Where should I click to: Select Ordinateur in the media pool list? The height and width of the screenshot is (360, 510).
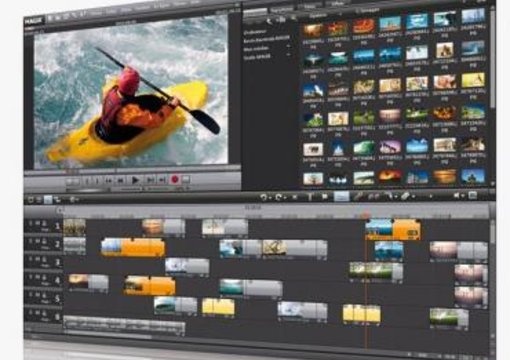pos(255,32)
